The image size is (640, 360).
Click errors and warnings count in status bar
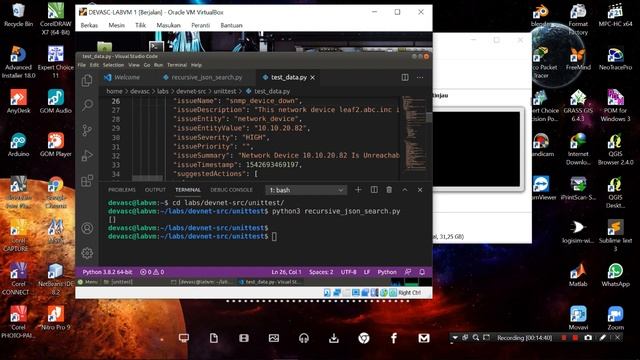click(152, 272)
